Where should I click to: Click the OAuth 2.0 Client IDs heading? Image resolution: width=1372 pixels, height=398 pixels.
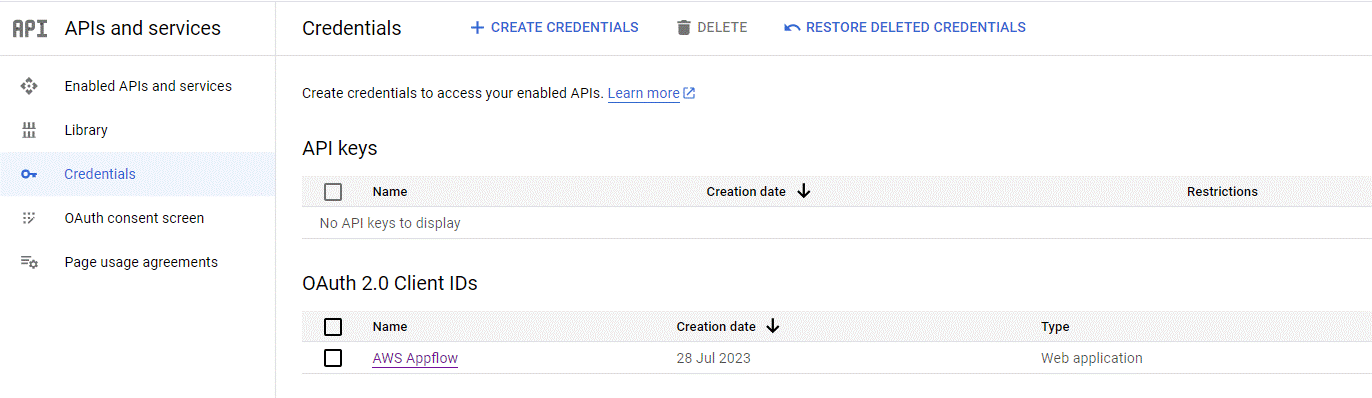[x=390, y=283]
